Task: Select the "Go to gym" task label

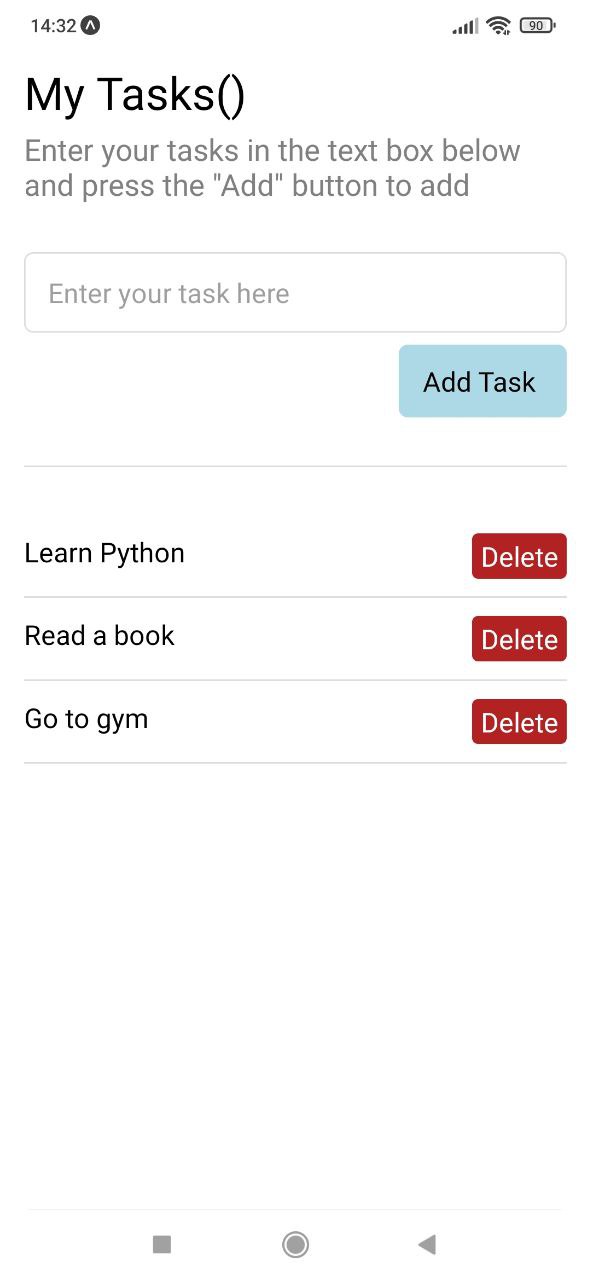Action: pyautogui.click(x=86, y=718)
